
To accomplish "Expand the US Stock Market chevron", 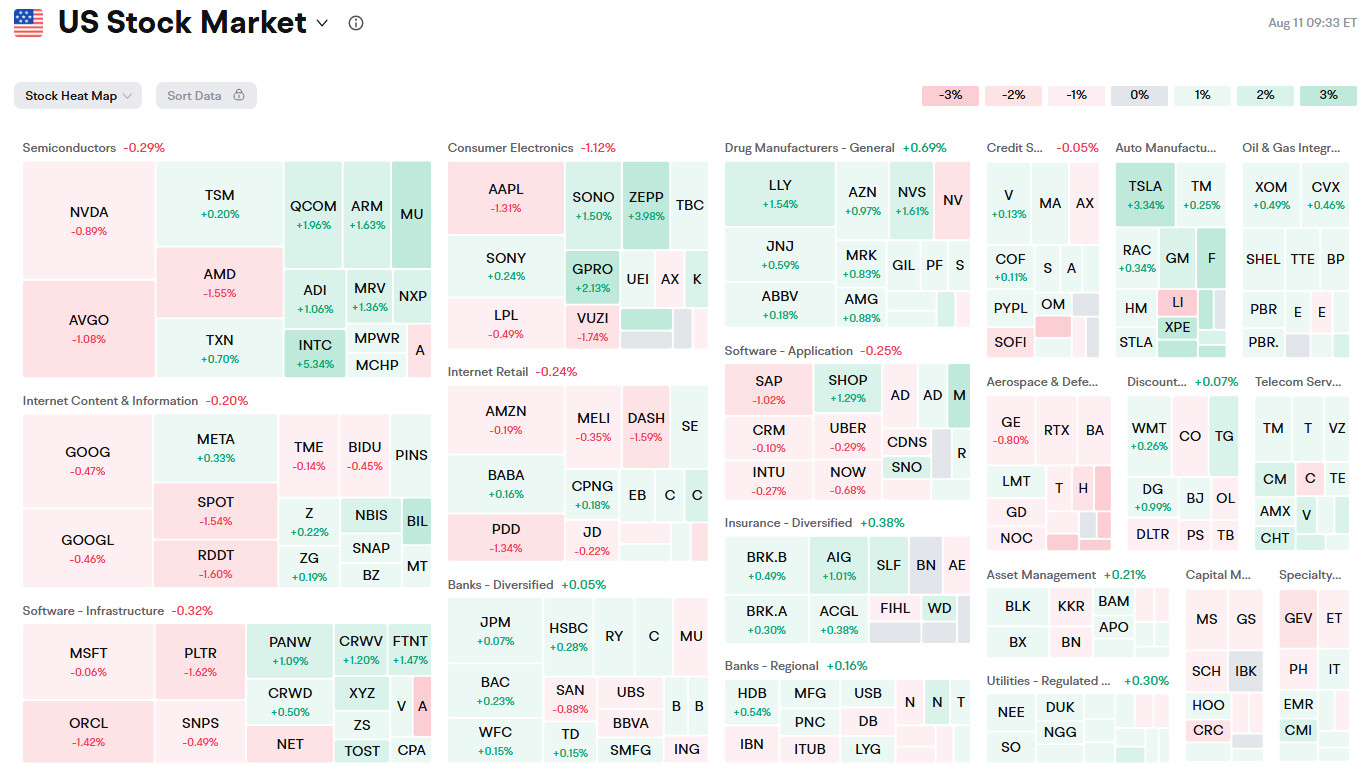I will pos(322,23).
